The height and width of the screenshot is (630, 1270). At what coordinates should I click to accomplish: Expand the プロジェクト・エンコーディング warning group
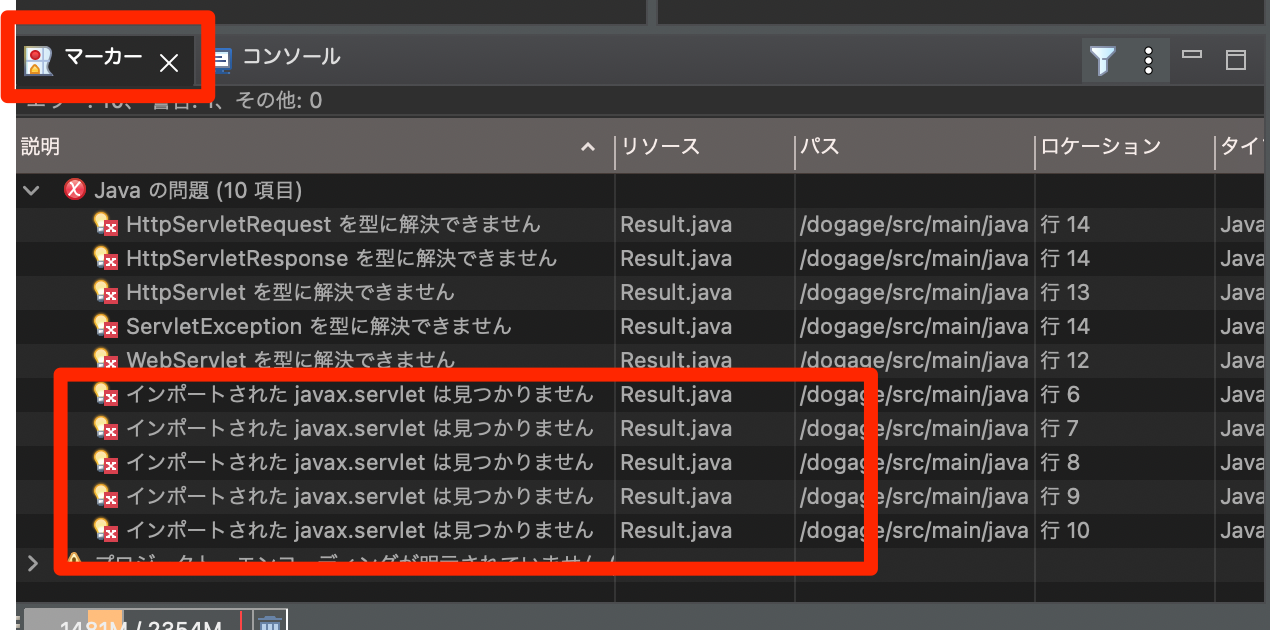(x=30, y=563)
